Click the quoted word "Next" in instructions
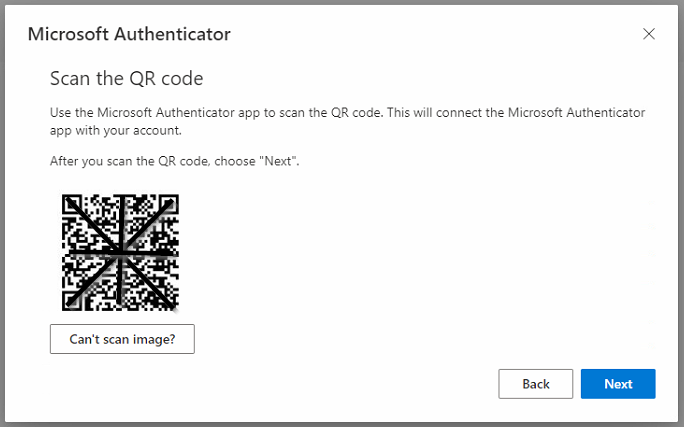 pos(277,161)
